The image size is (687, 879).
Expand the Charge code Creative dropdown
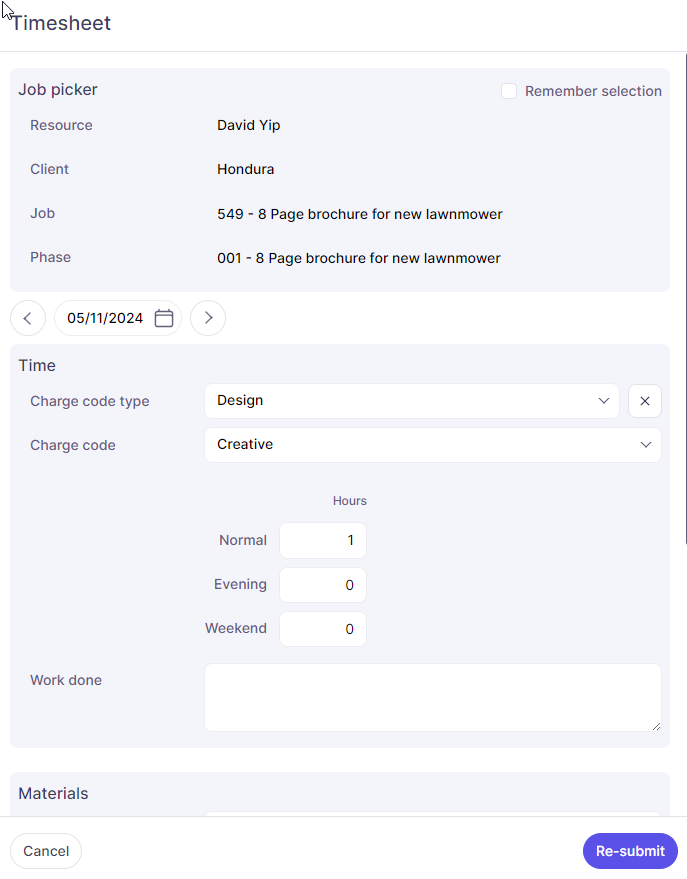pos(432,445)
